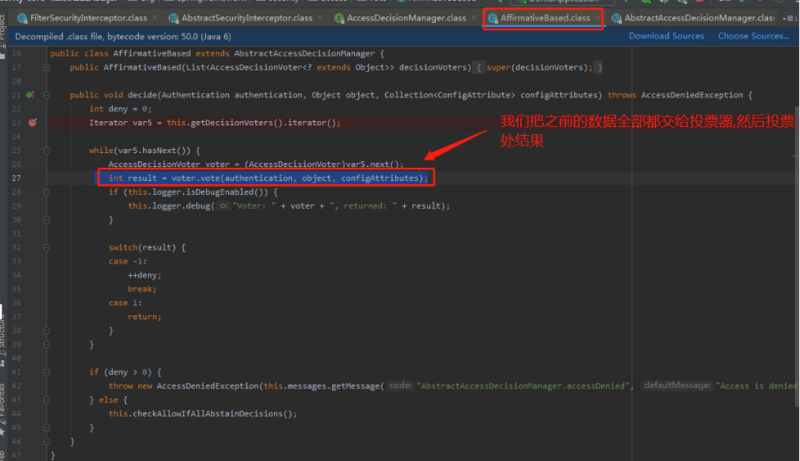Collapse the if-debug block on line 28
Viewport: 800px width, 461px height.
coord(46,192)
